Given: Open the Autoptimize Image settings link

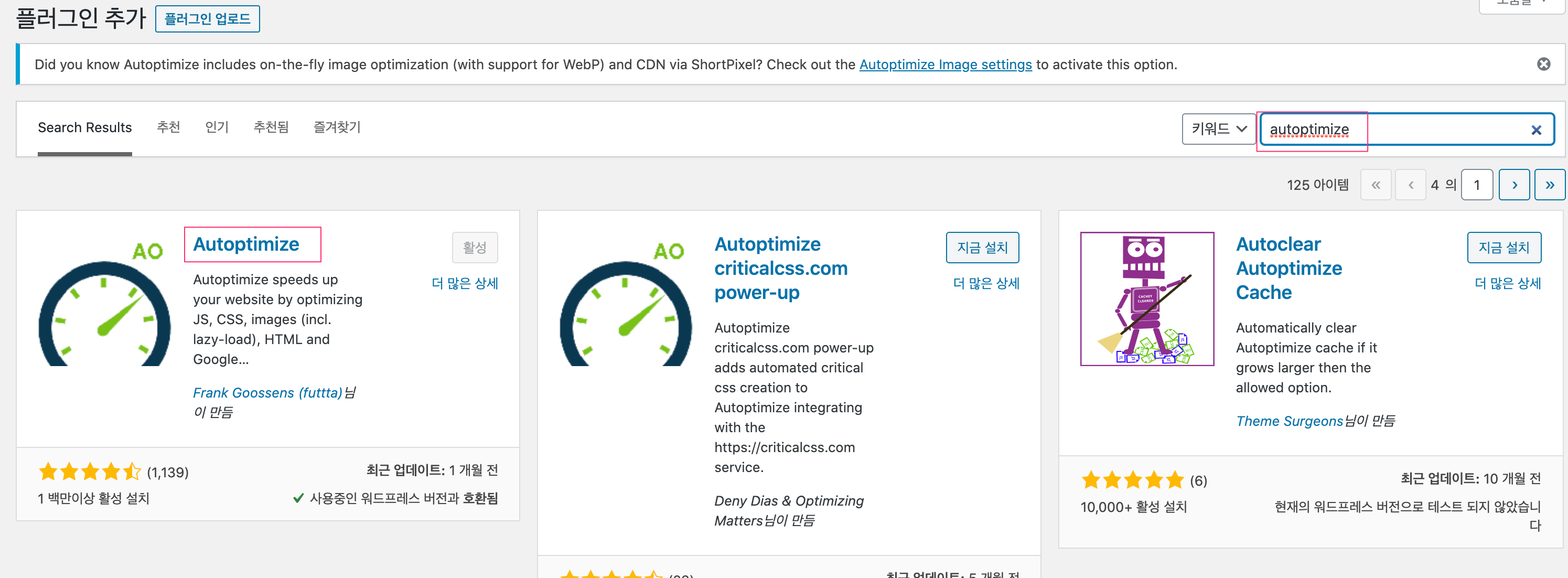Looking at the screenshot, I should coord(946,65).
